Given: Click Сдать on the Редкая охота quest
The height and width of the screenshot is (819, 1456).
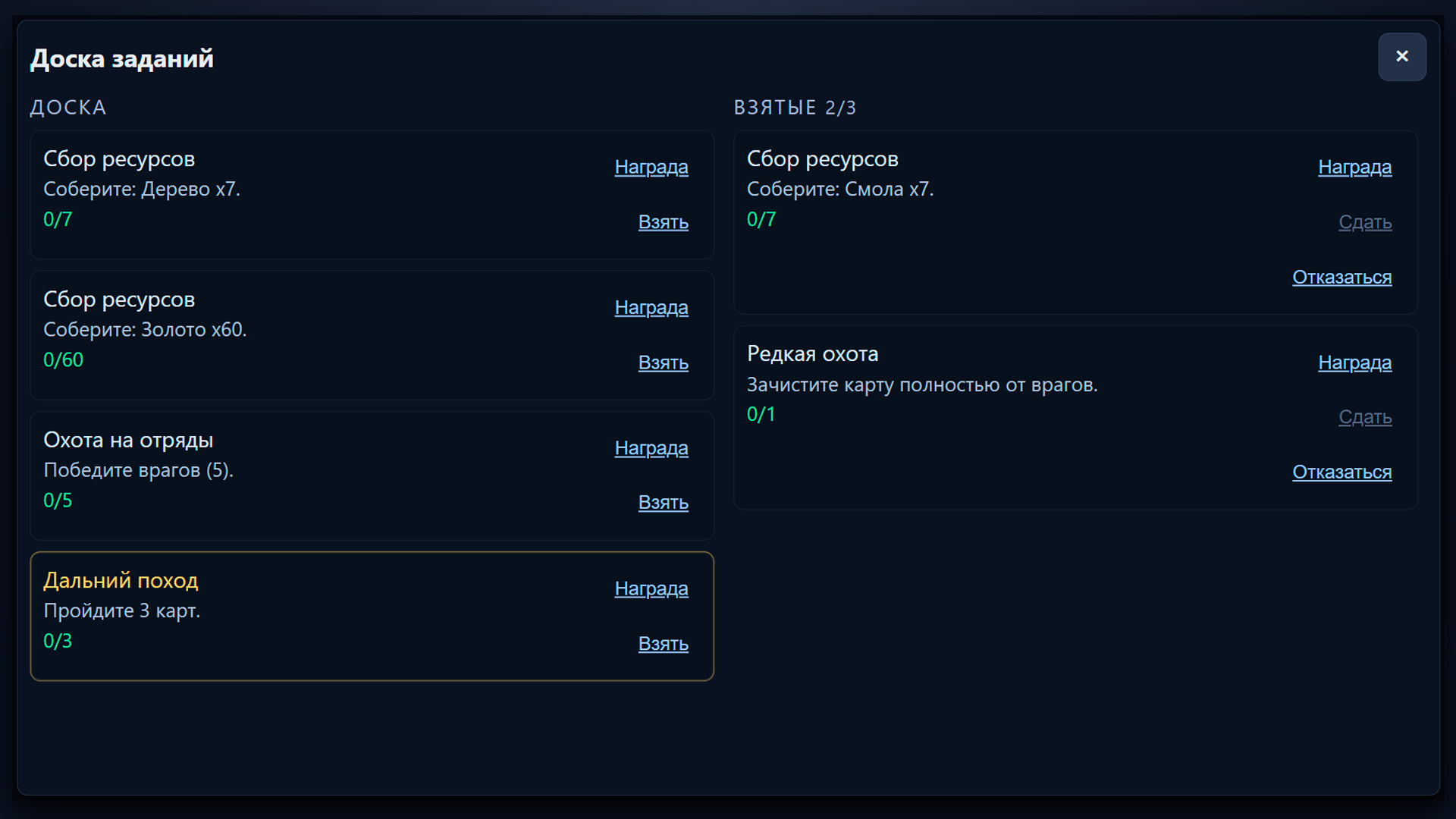Looking at the screenshot, I should (x=1364, y=417).
